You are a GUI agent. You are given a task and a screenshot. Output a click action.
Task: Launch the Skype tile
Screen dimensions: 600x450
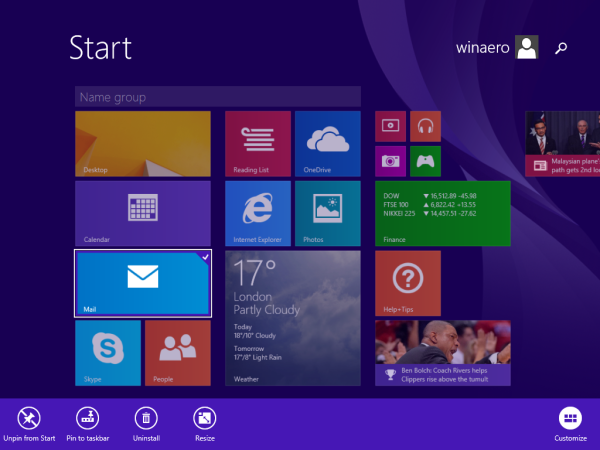(108, 353)
